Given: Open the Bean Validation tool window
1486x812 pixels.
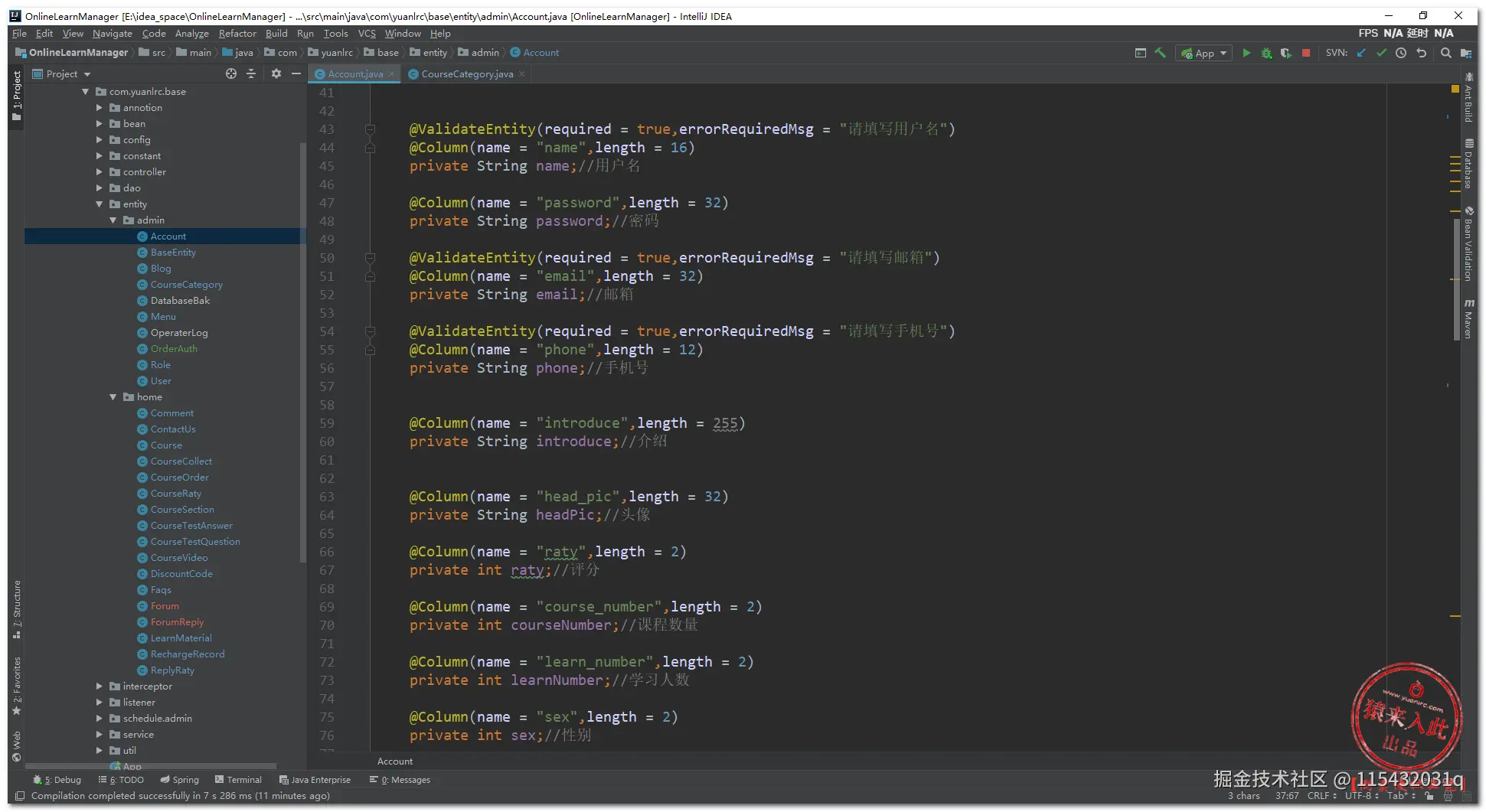Looking at the screenshot, I should coord(1468,244).
